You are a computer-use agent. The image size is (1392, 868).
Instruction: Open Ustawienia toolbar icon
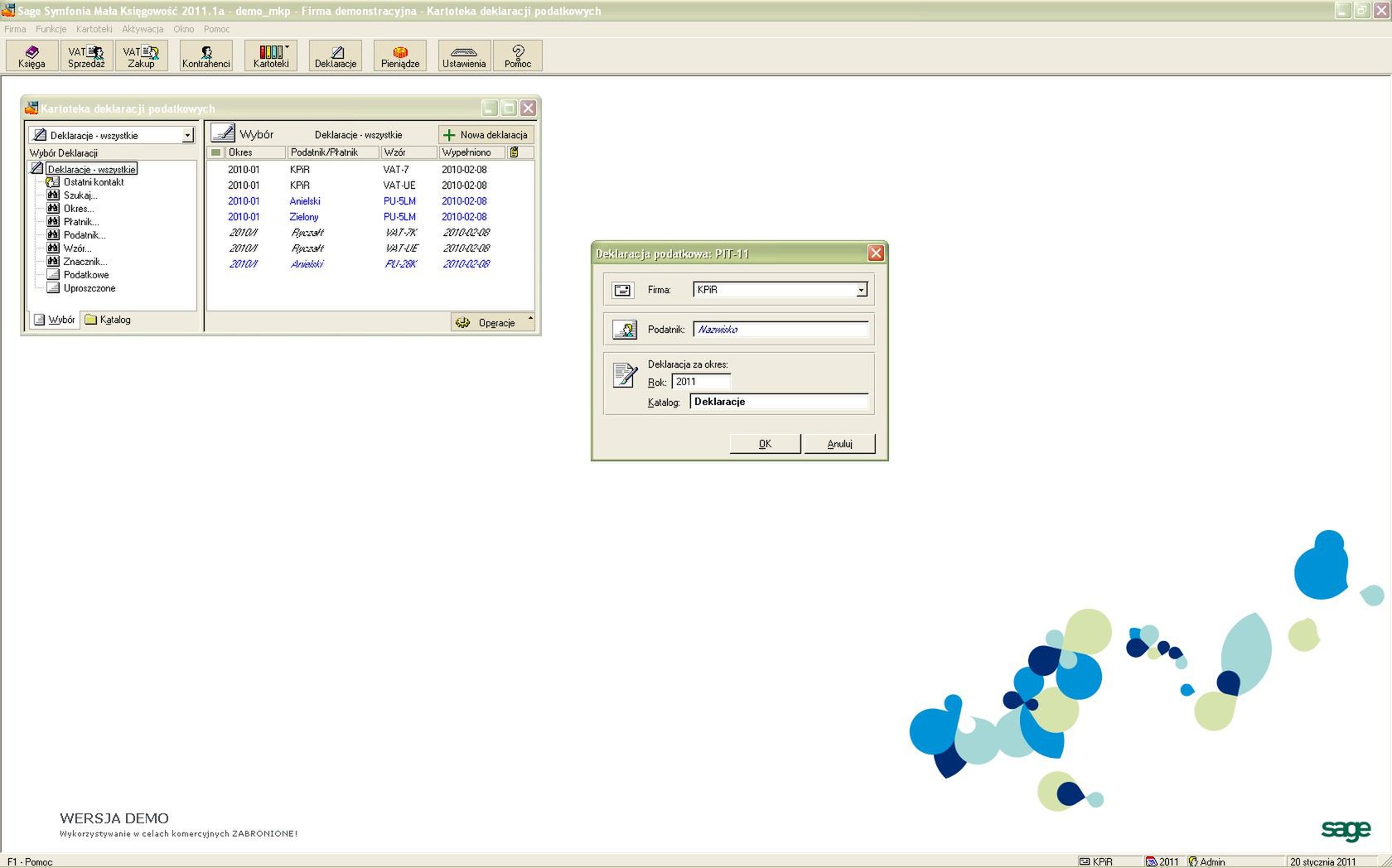[464, 55]
